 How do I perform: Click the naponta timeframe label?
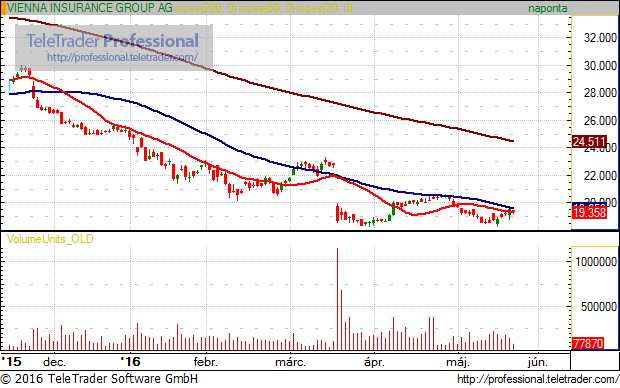[548, 8]
